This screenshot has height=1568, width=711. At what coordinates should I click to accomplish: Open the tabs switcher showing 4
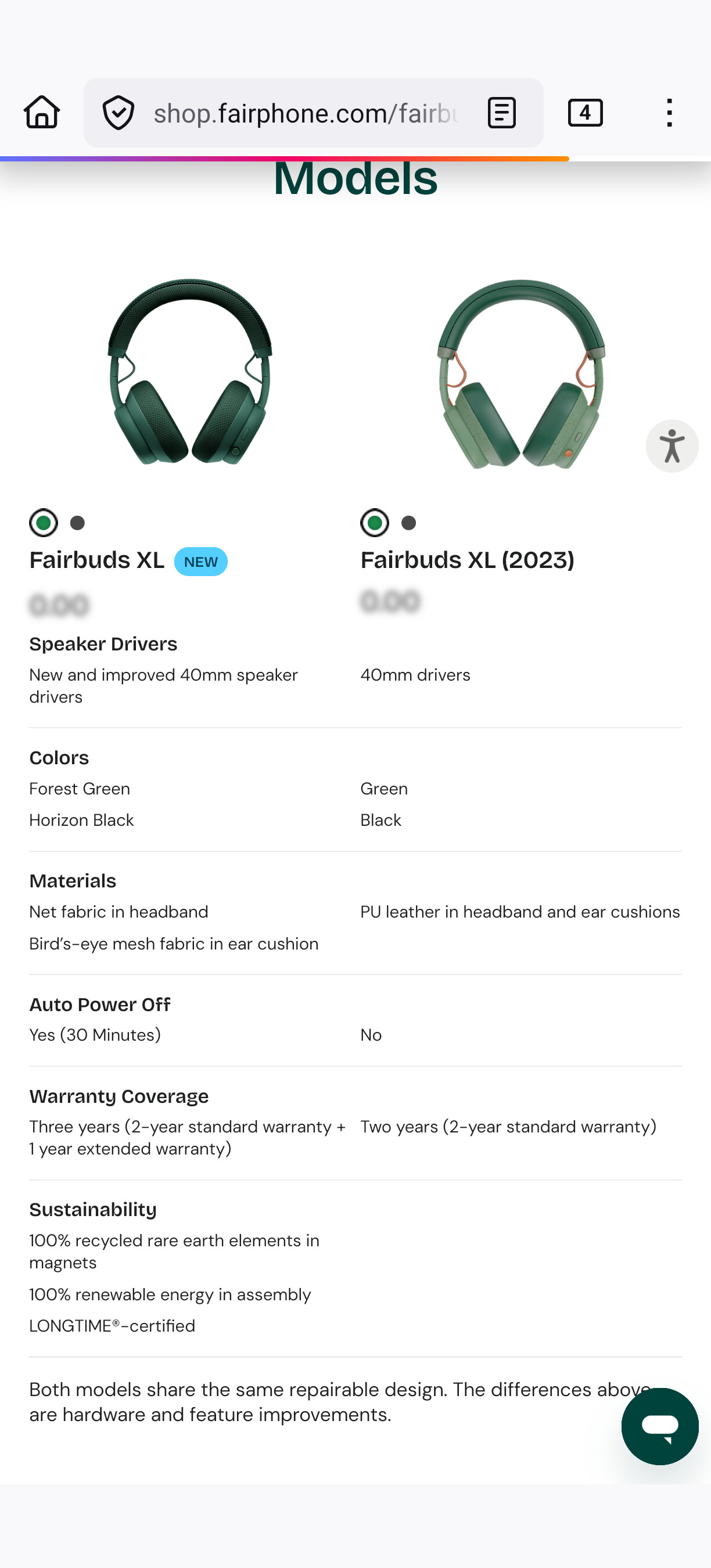tap(585, 113)
